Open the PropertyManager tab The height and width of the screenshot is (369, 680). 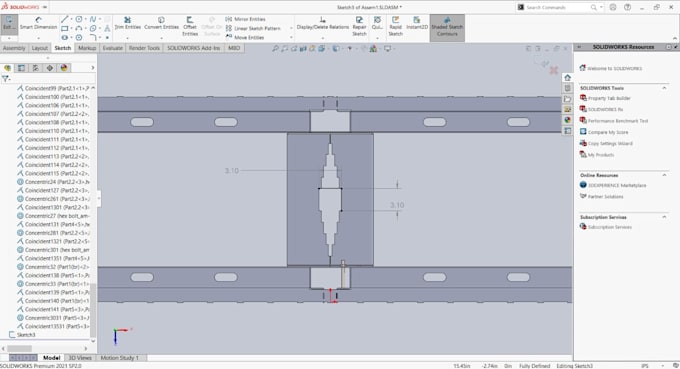(21, 68)
